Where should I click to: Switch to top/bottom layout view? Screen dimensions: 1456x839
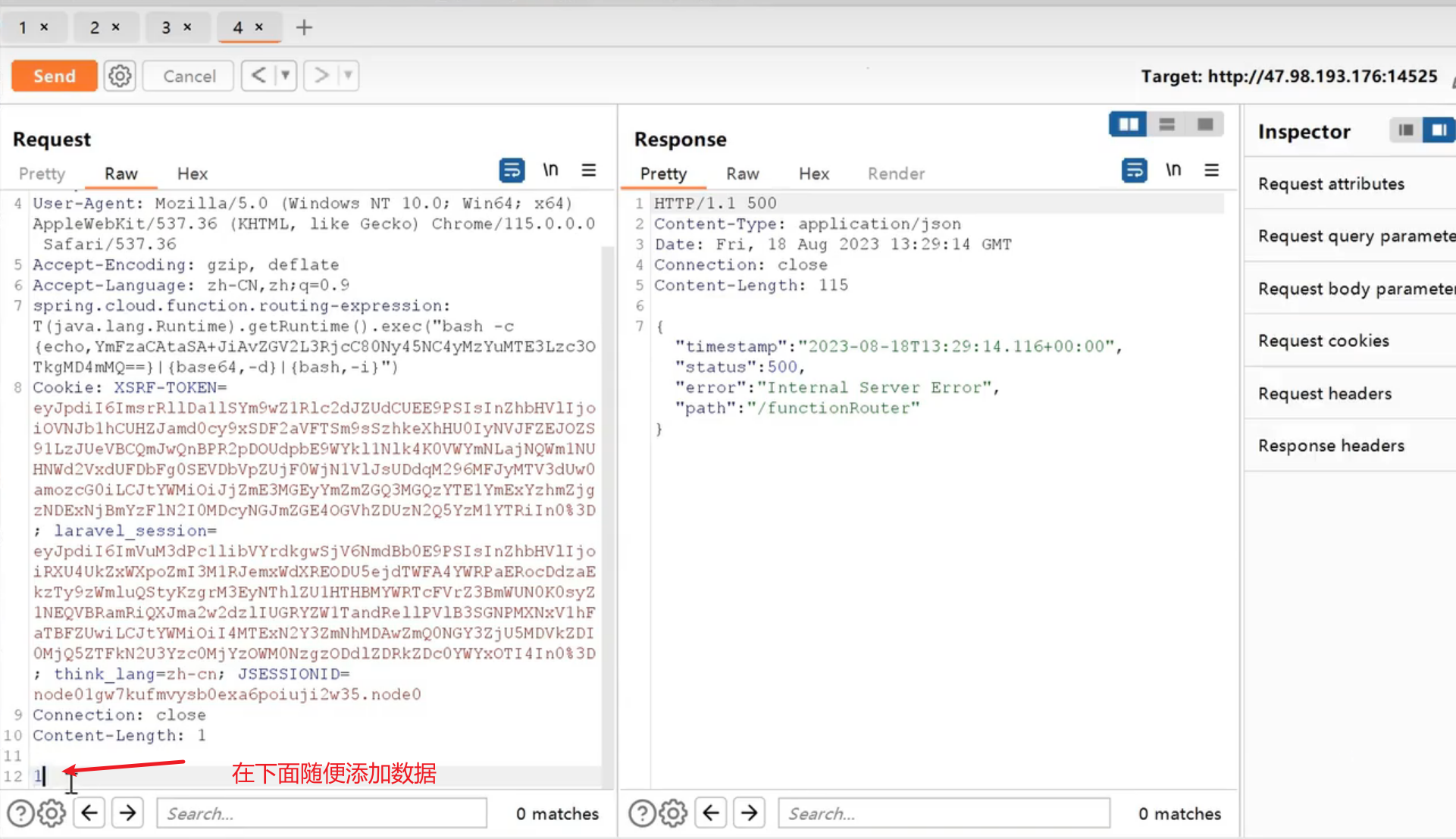(x=1166, y=124)
